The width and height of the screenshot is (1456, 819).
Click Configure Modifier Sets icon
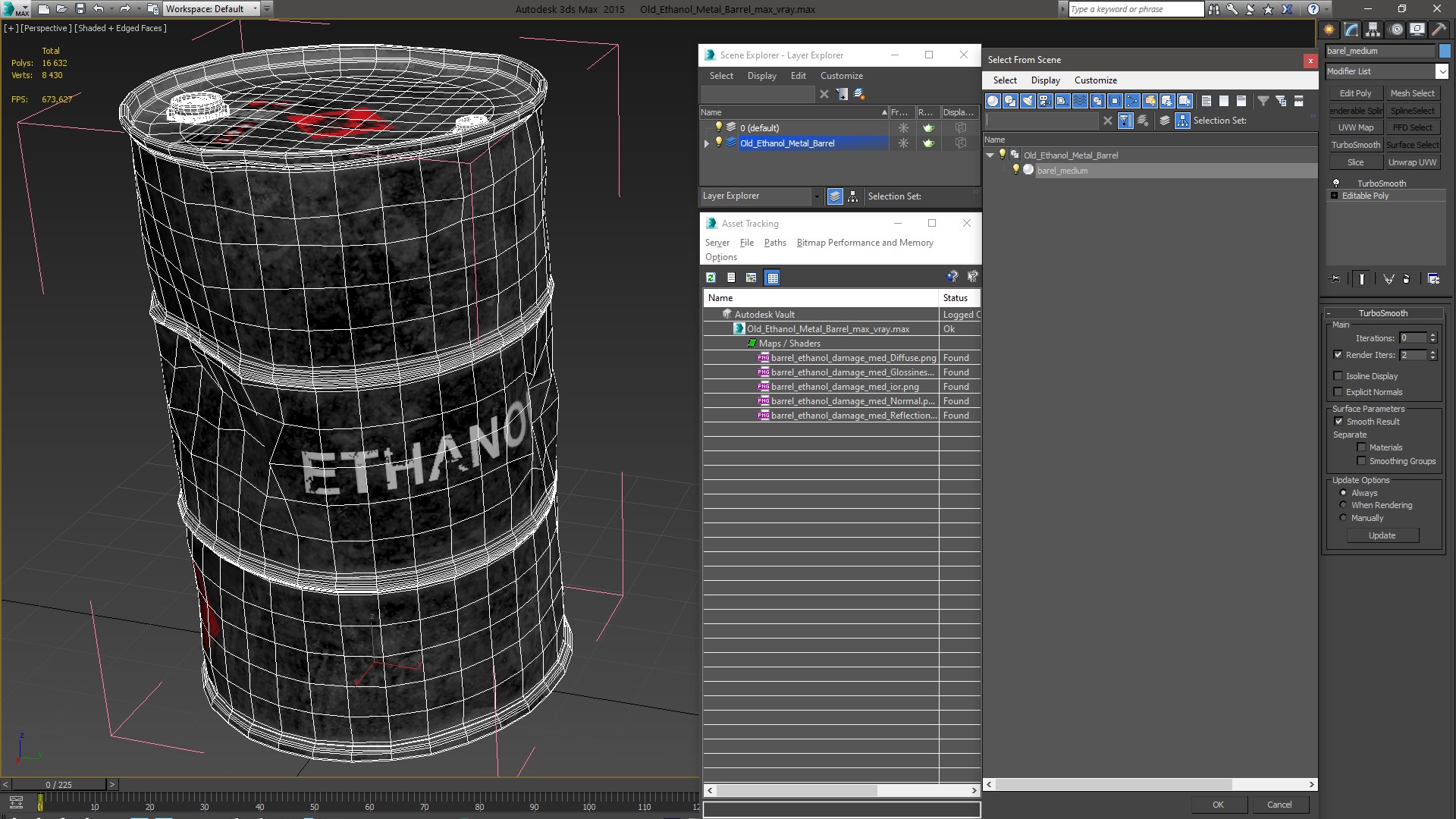1433,279
